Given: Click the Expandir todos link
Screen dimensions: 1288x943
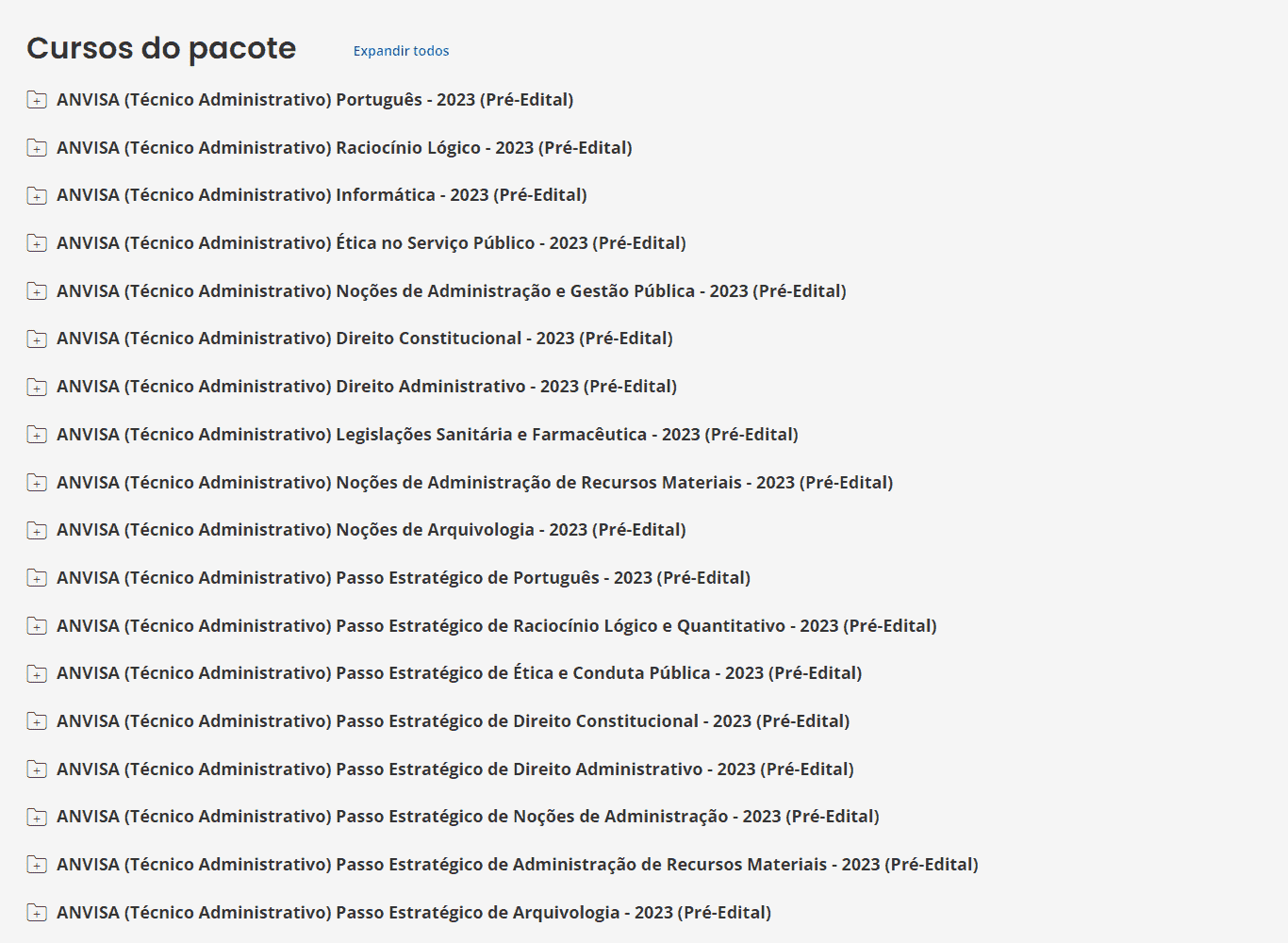Looking at the screenshot, I should pyautogui.click(x=401, y=51).
